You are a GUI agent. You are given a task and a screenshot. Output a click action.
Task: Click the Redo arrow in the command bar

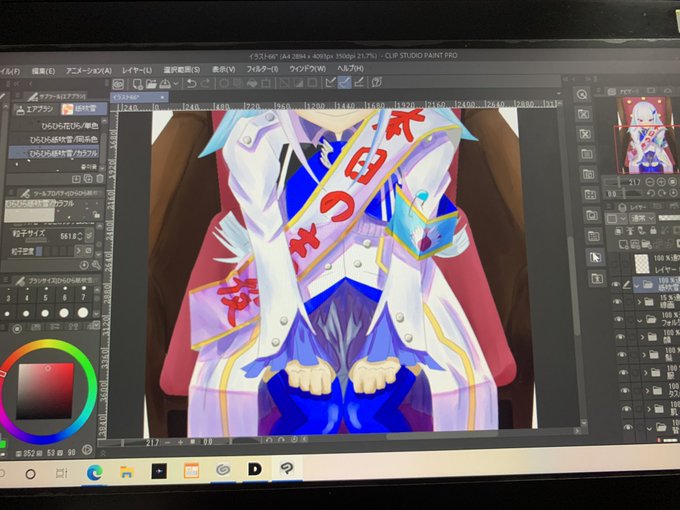point(206,83)
